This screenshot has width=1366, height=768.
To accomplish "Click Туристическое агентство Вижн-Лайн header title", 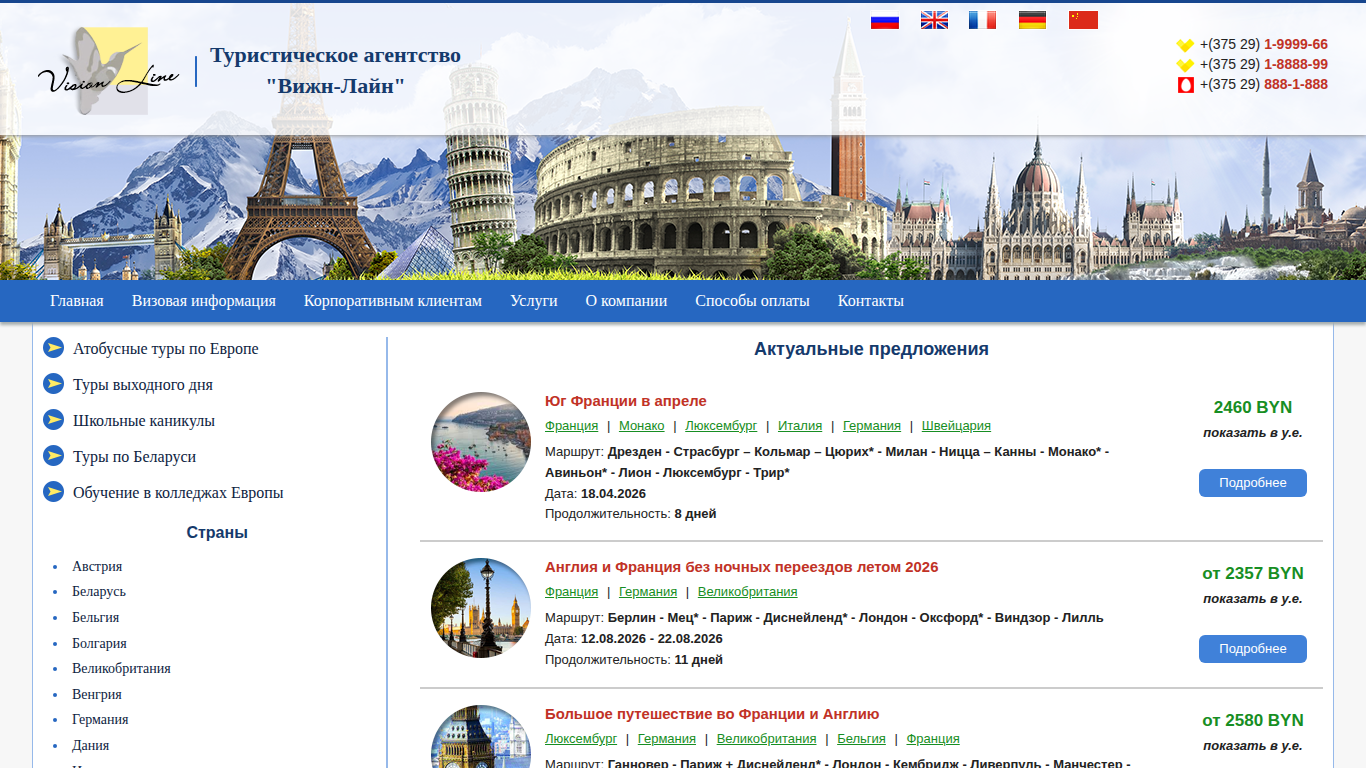I will click(336, 70).
